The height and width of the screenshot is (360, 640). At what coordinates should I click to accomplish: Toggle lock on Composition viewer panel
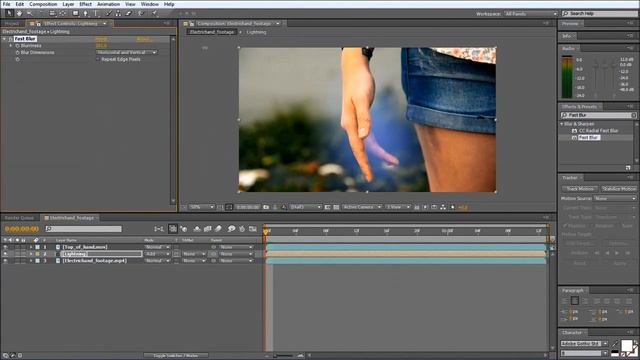click(192, 24)
